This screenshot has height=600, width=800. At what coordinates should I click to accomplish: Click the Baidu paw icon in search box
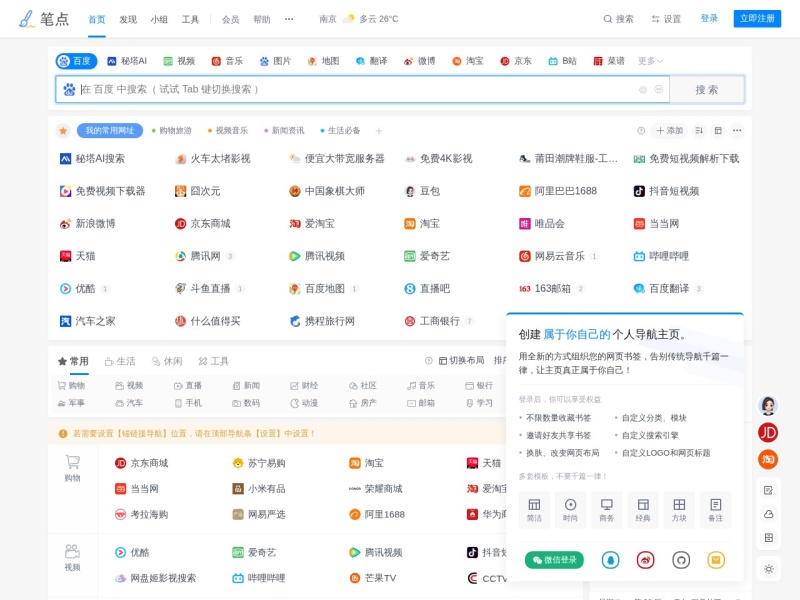[x=69, y=90]
